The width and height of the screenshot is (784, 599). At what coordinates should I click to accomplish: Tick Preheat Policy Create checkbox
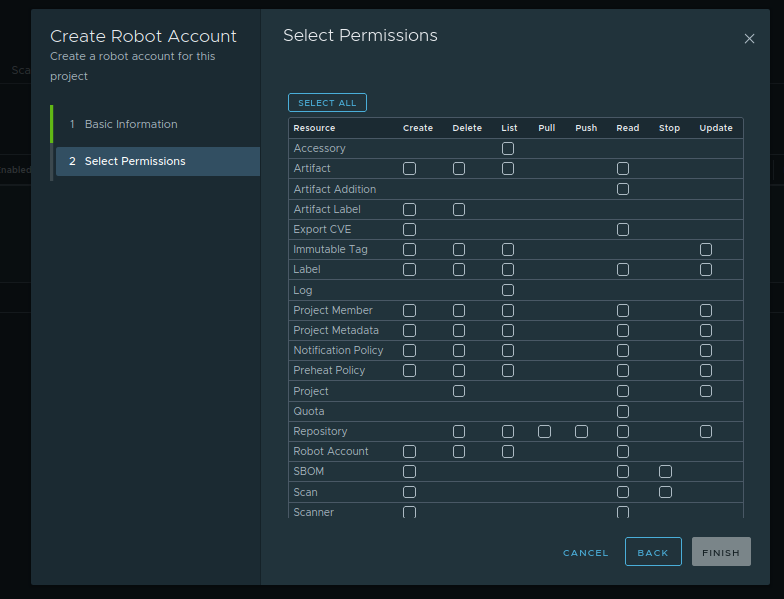point(410,370)
